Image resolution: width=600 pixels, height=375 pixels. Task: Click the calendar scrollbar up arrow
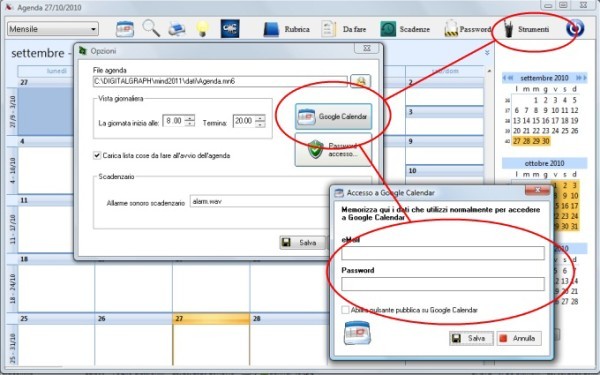pyautogui.click(x=489, y=71)
